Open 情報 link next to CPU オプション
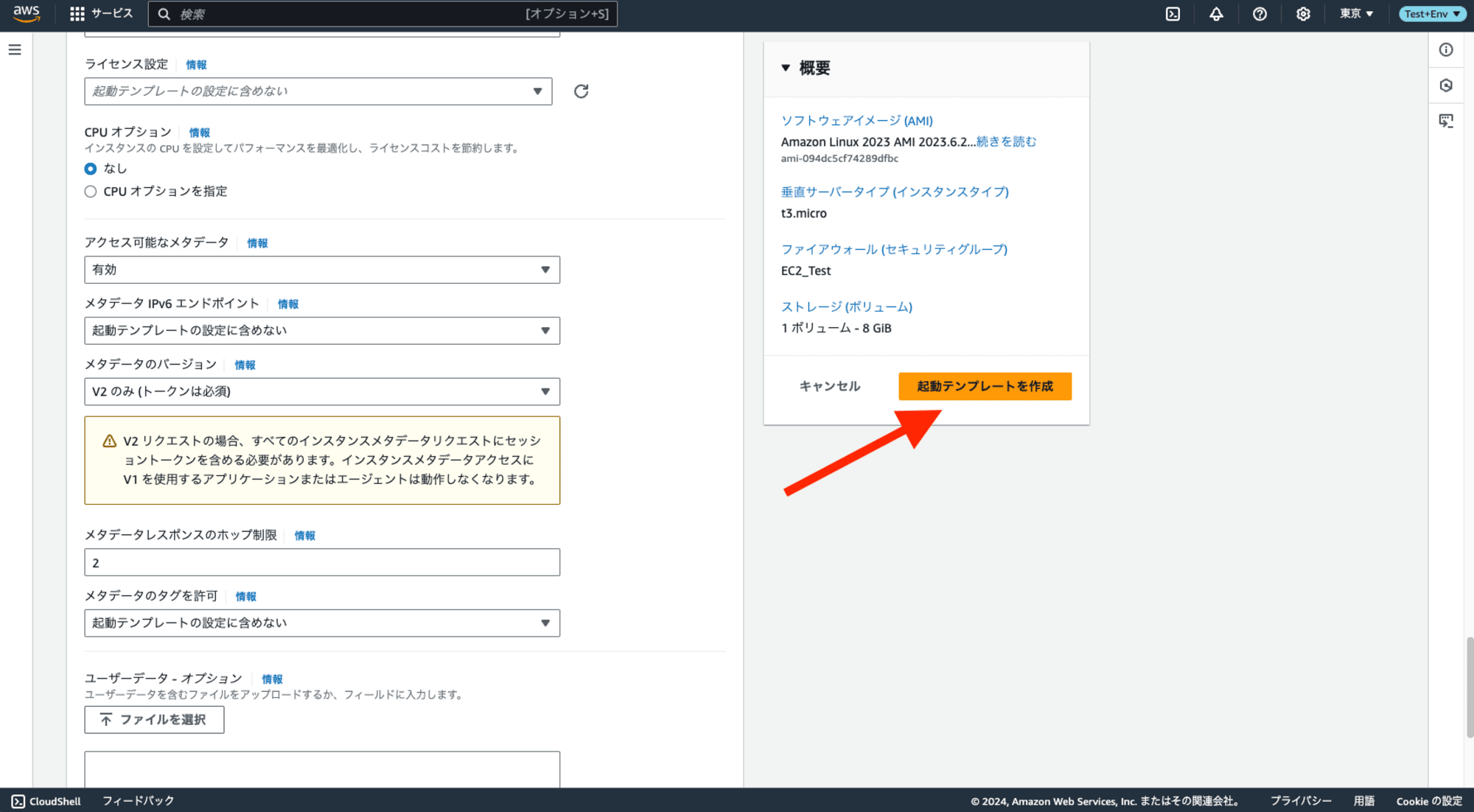This screenshot has height=812, width=1474. 199,133
